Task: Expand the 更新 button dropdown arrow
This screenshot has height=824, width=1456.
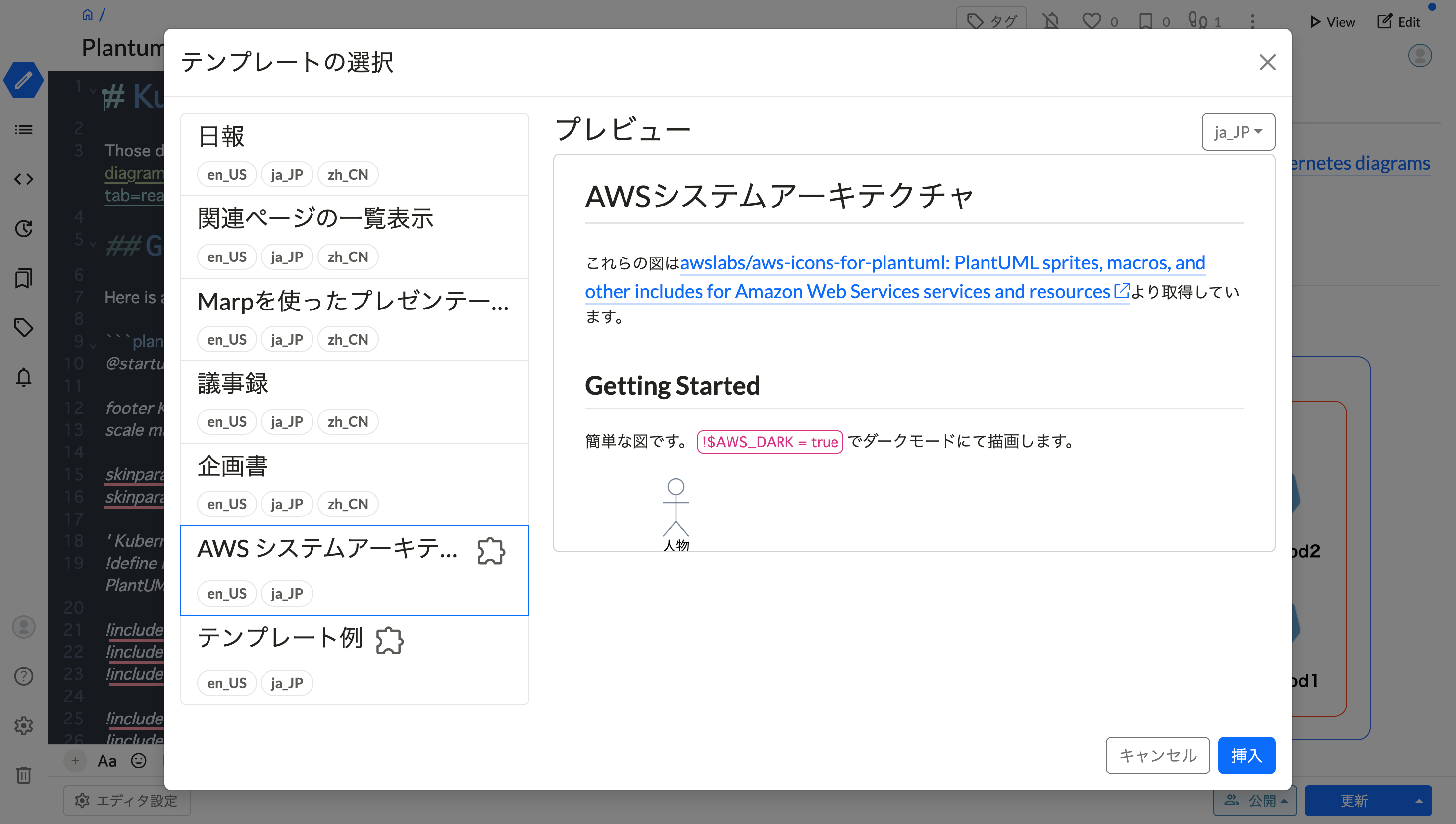Action: [1419, 801]
